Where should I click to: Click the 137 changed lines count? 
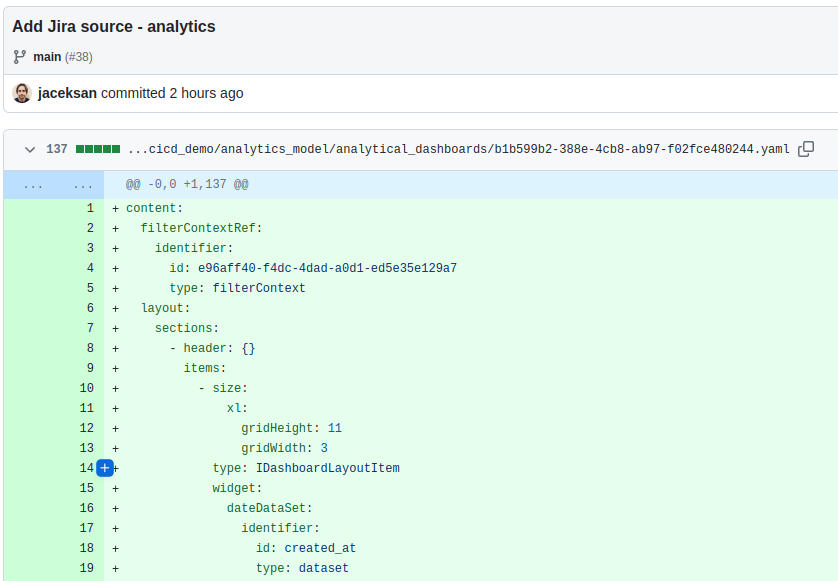[x=57, y=148]
